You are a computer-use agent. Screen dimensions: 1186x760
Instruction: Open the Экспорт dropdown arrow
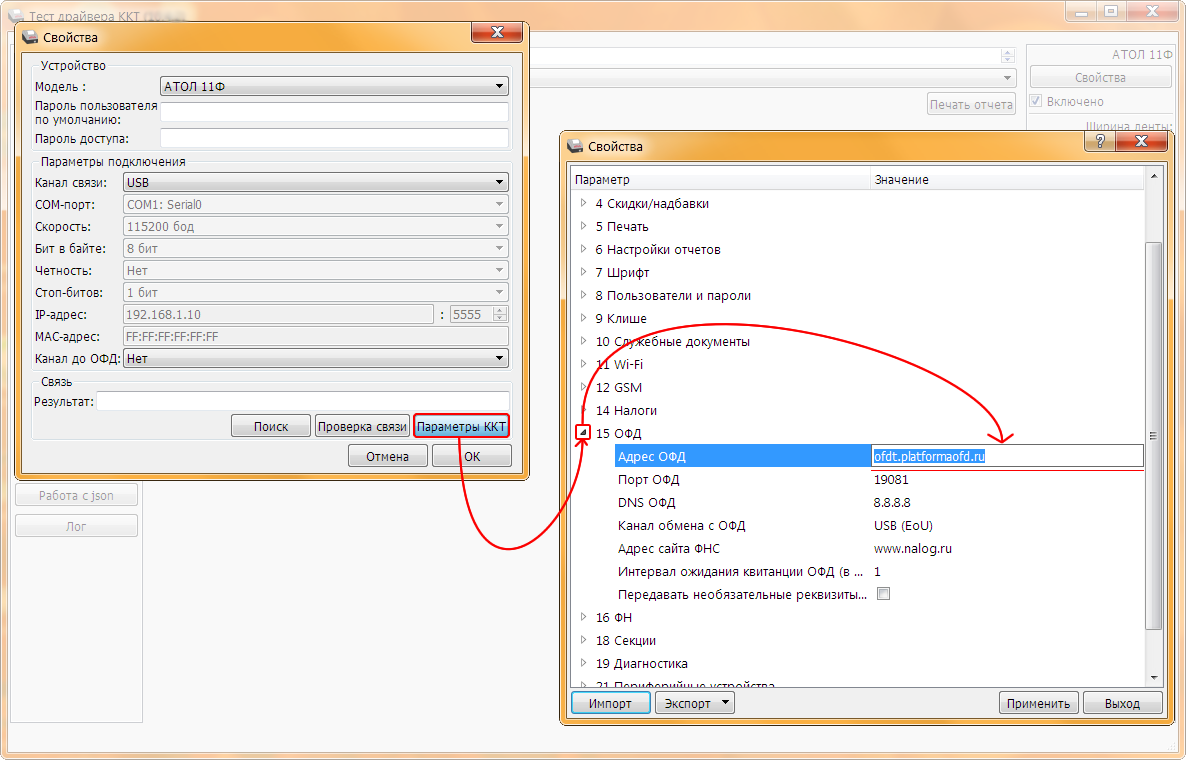pyautogui.click(x=725, y=703)
